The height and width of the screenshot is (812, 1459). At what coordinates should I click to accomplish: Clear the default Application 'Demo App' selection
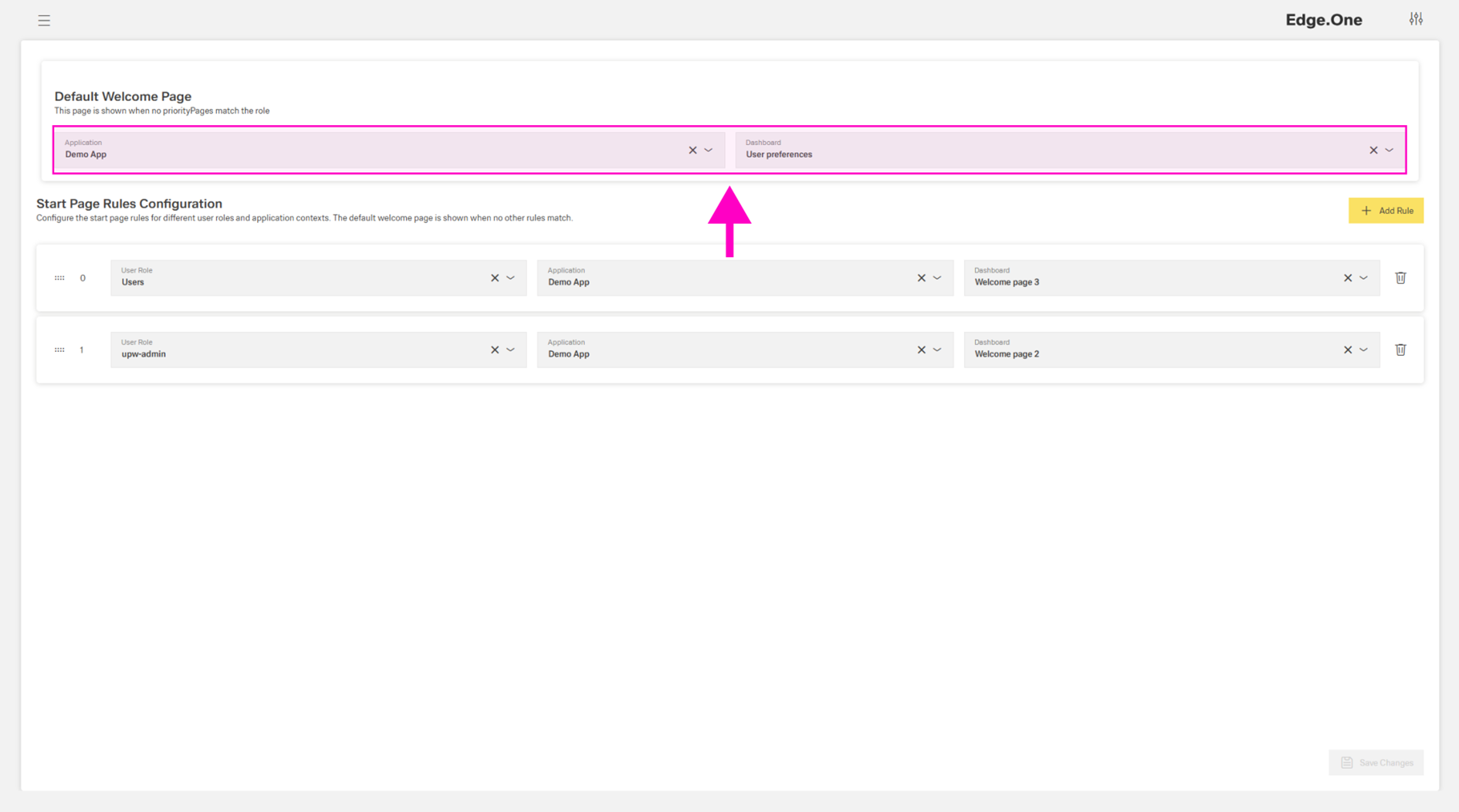[692, 150]
